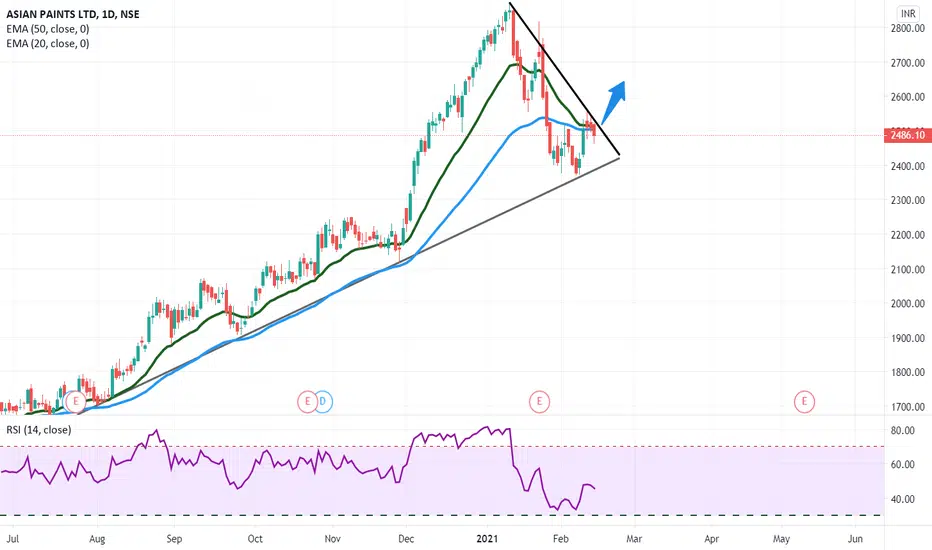Open the INR currency selector
The image size is (932, 550).
908,13
